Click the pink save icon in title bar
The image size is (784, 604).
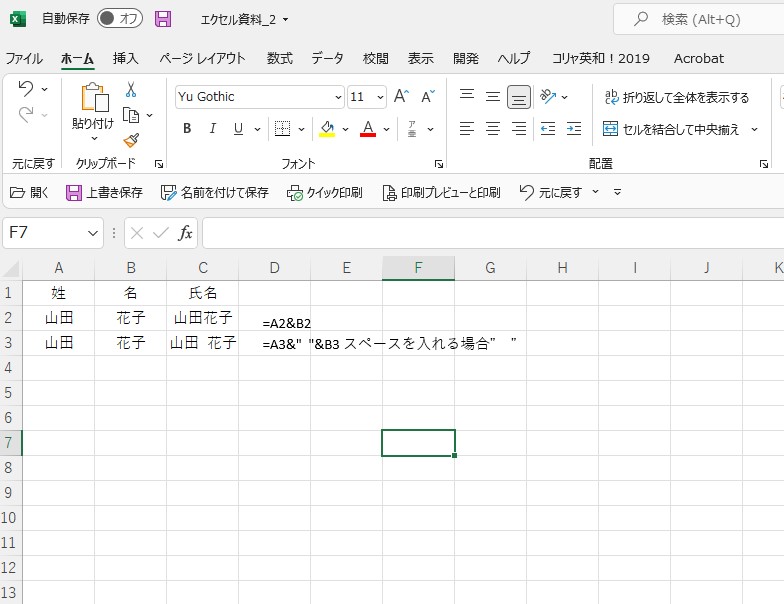tap(163, 19)
